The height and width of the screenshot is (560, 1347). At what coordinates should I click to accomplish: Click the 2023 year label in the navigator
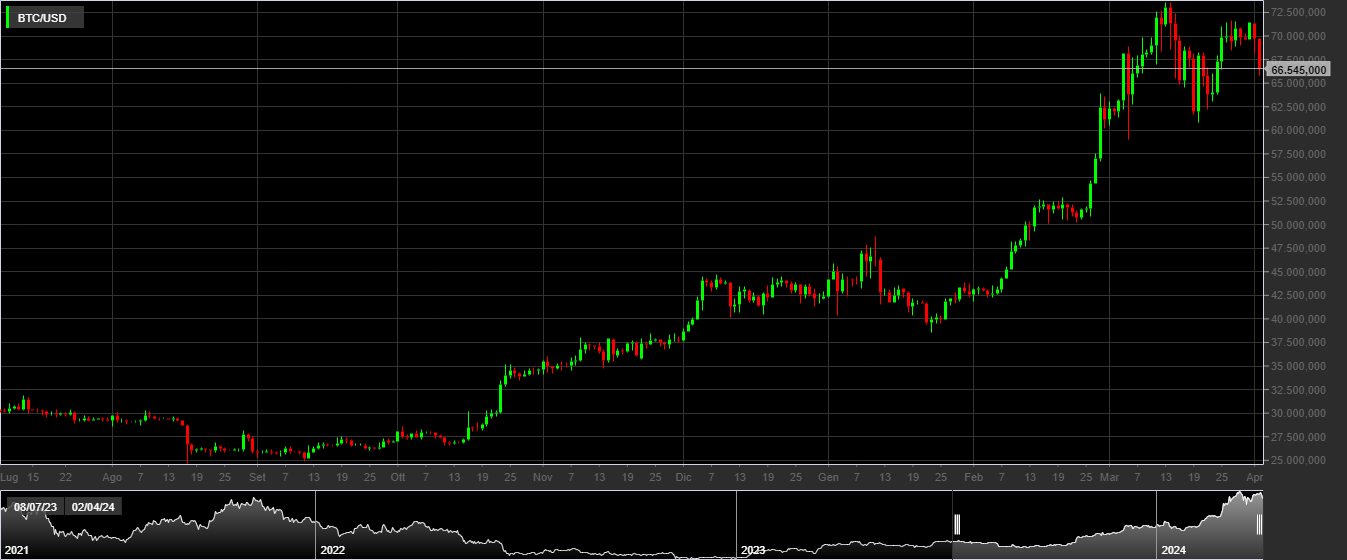[753, 551]
